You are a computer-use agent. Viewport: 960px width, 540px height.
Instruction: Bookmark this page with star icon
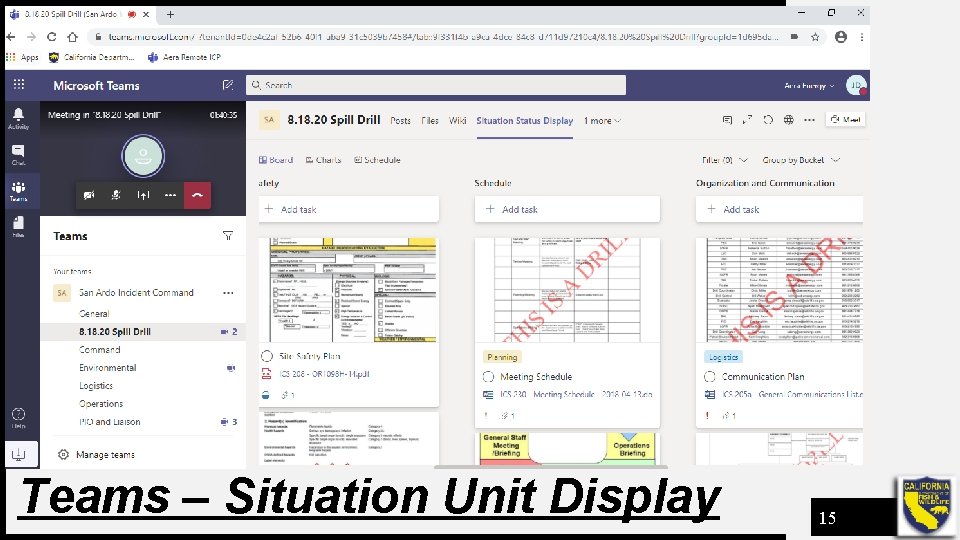pos(815,37)
